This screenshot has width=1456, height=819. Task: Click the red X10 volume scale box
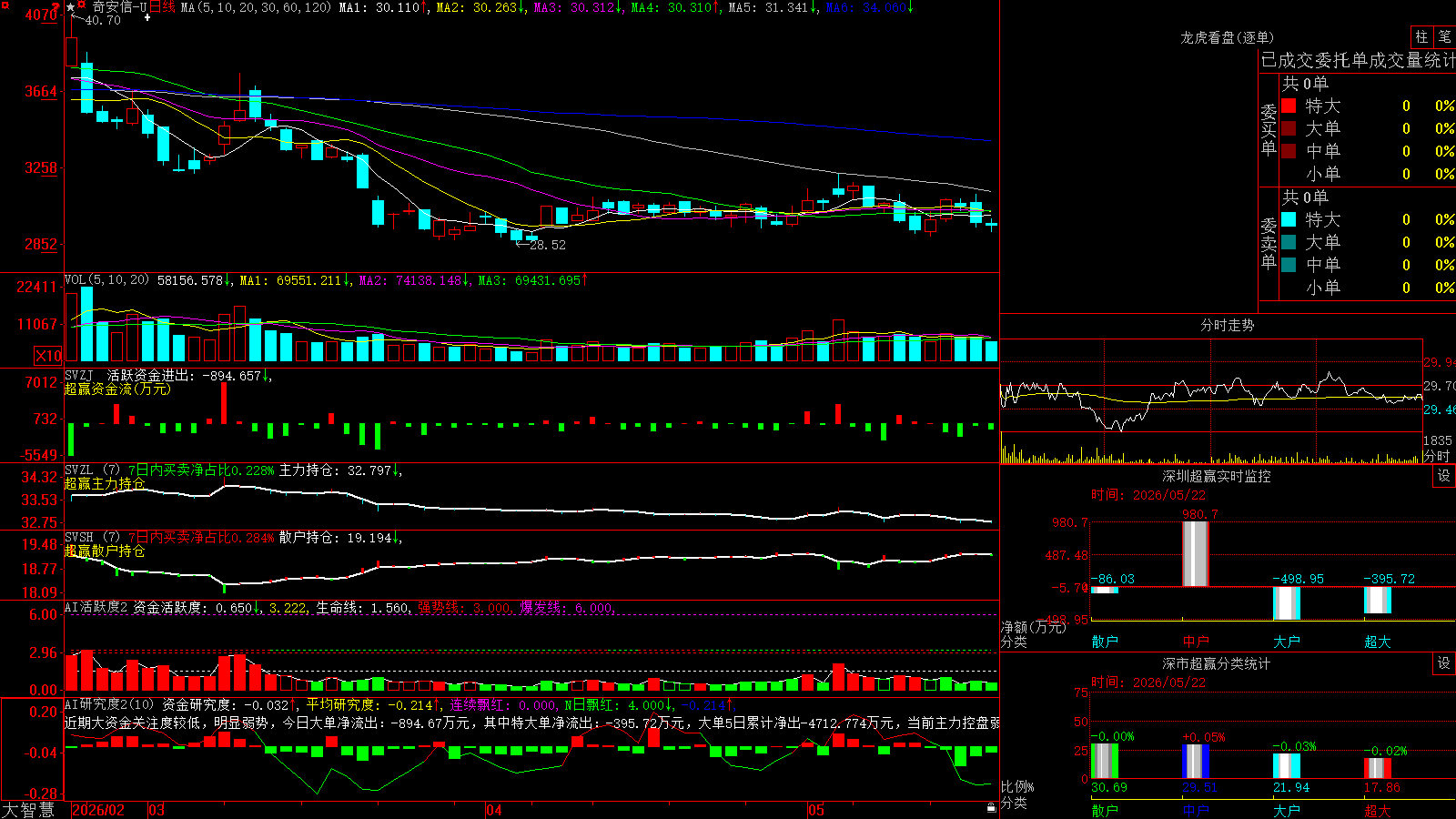coord(48,356)
